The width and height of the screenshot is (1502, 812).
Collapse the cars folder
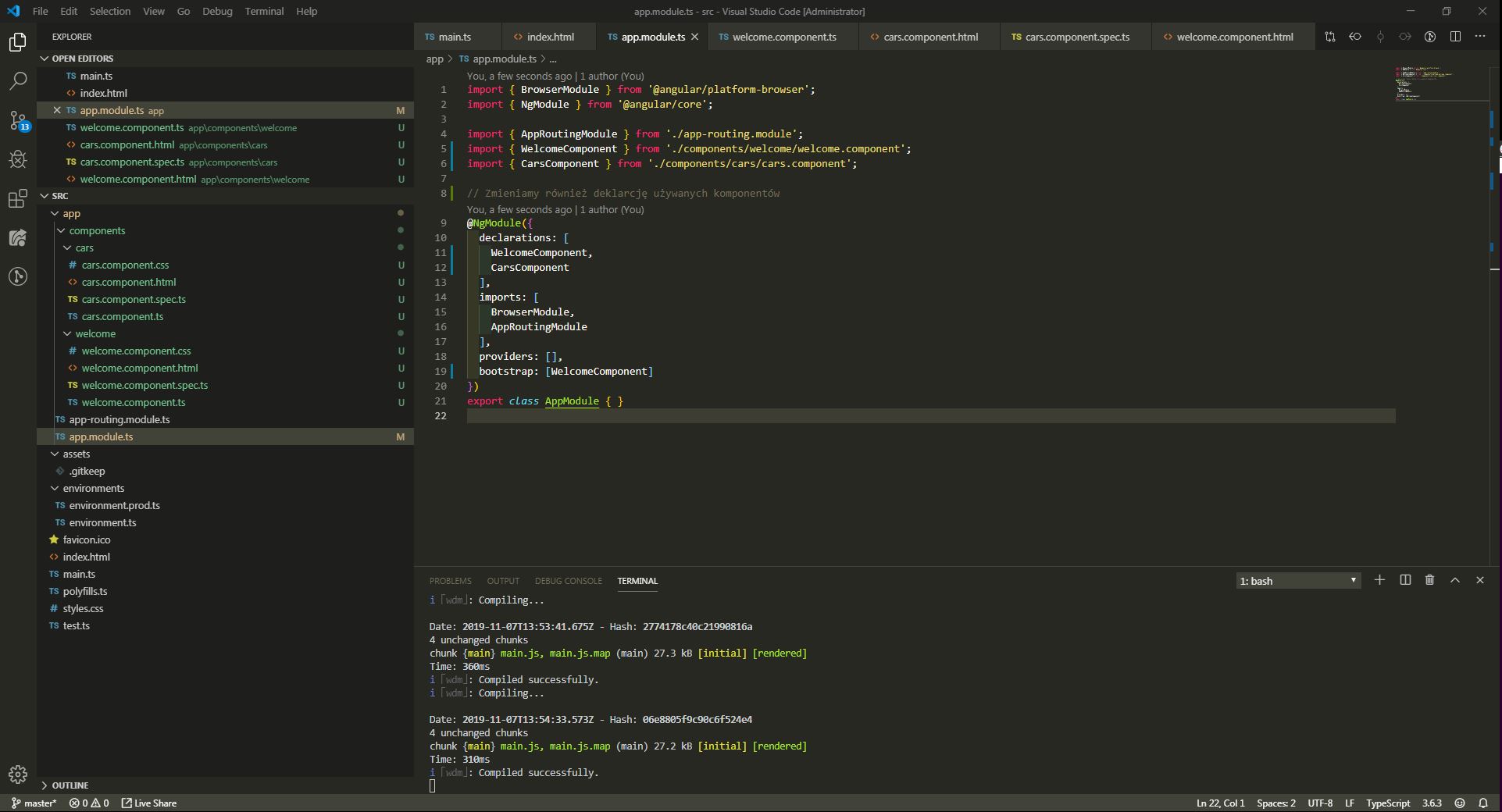(225, 248)
